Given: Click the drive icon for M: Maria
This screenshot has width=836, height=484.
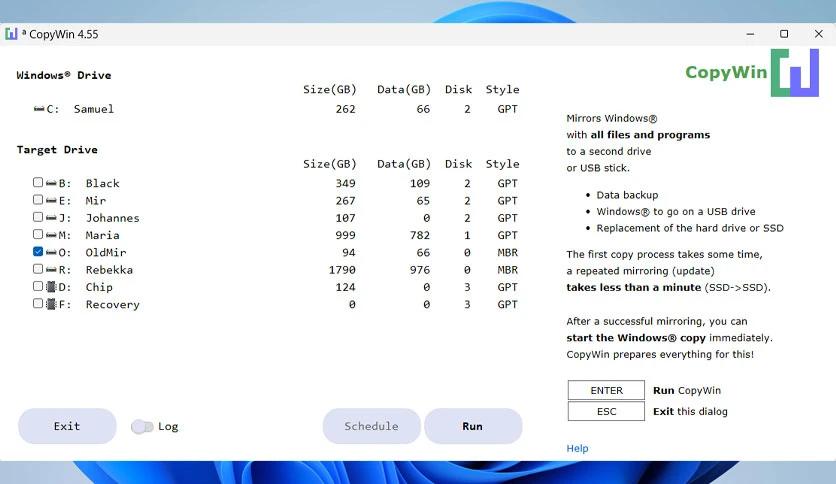Looking at the screenshot, I should point(51,235).
